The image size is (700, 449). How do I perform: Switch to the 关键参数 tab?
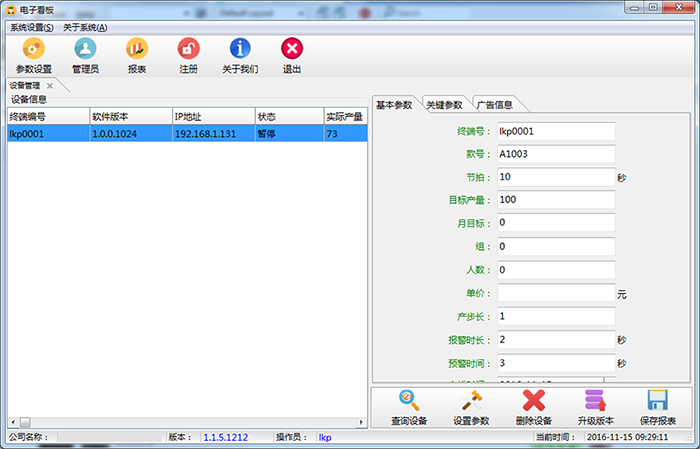tap(444, 105)
